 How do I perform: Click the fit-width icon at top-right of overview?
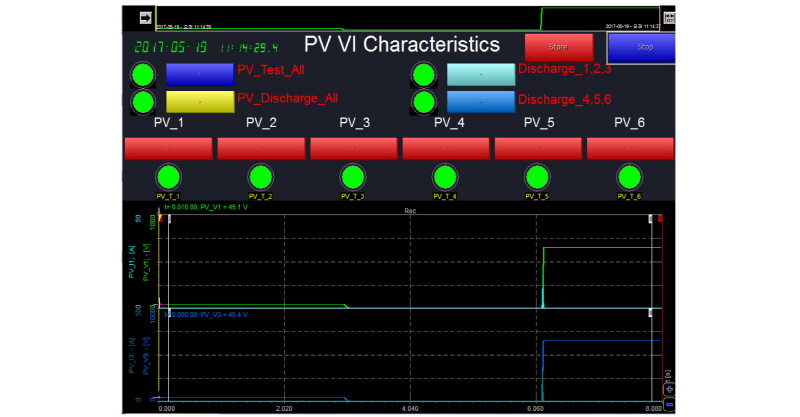(669, 18)
